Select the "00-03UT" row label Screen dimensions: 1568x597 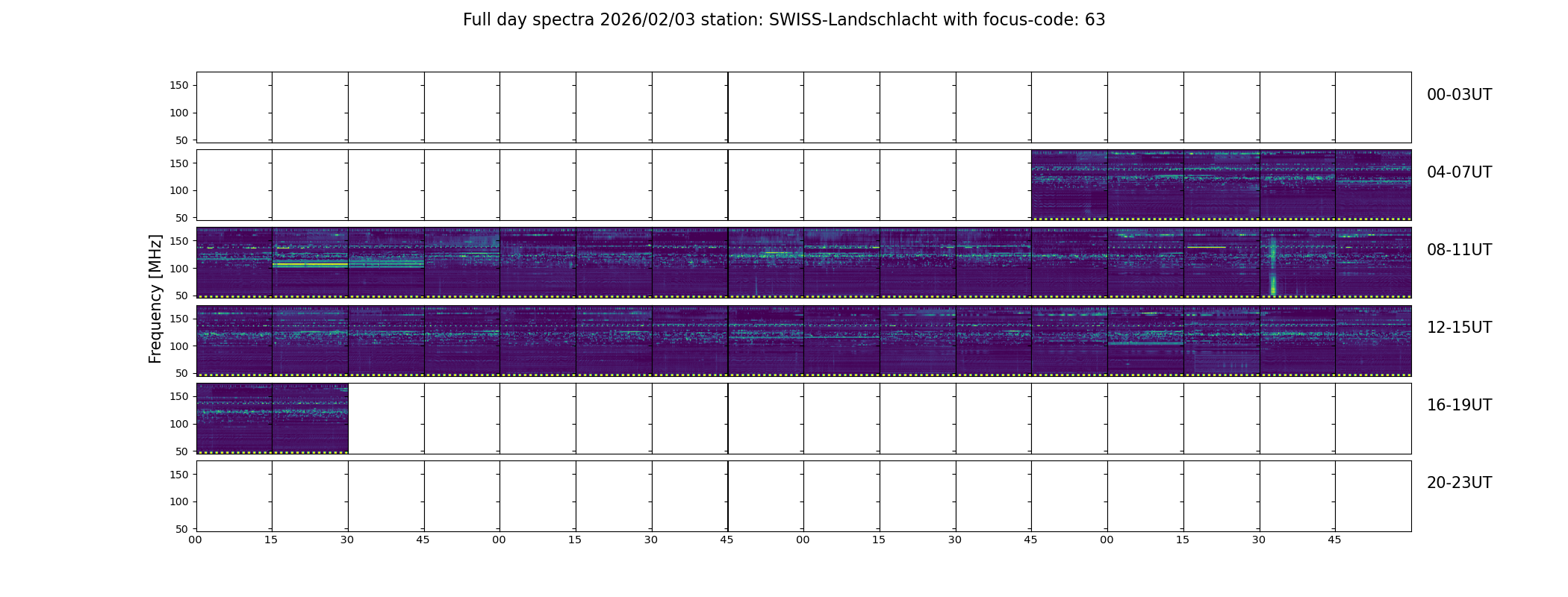click(1459, 95)
